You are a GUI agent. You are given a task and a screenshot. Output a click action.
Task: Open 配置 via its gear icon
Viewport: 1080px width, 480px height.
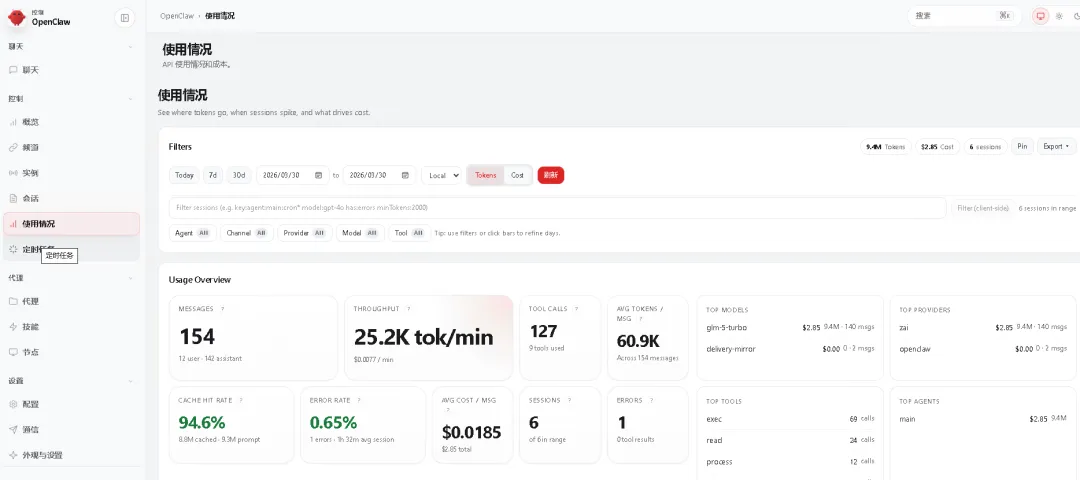pyautogui.click(x=13, y=404)
